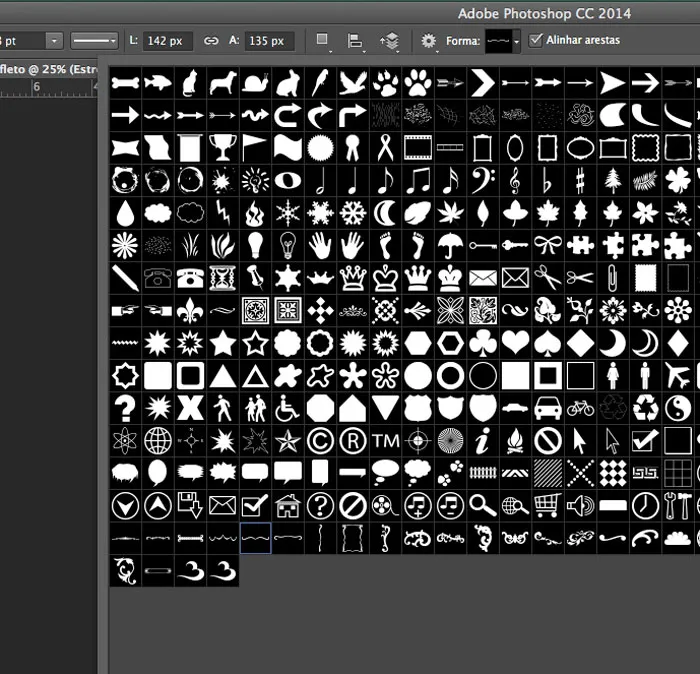700x674 pixels.
Task: Select the hourglass shape
Action: [223, 278]
